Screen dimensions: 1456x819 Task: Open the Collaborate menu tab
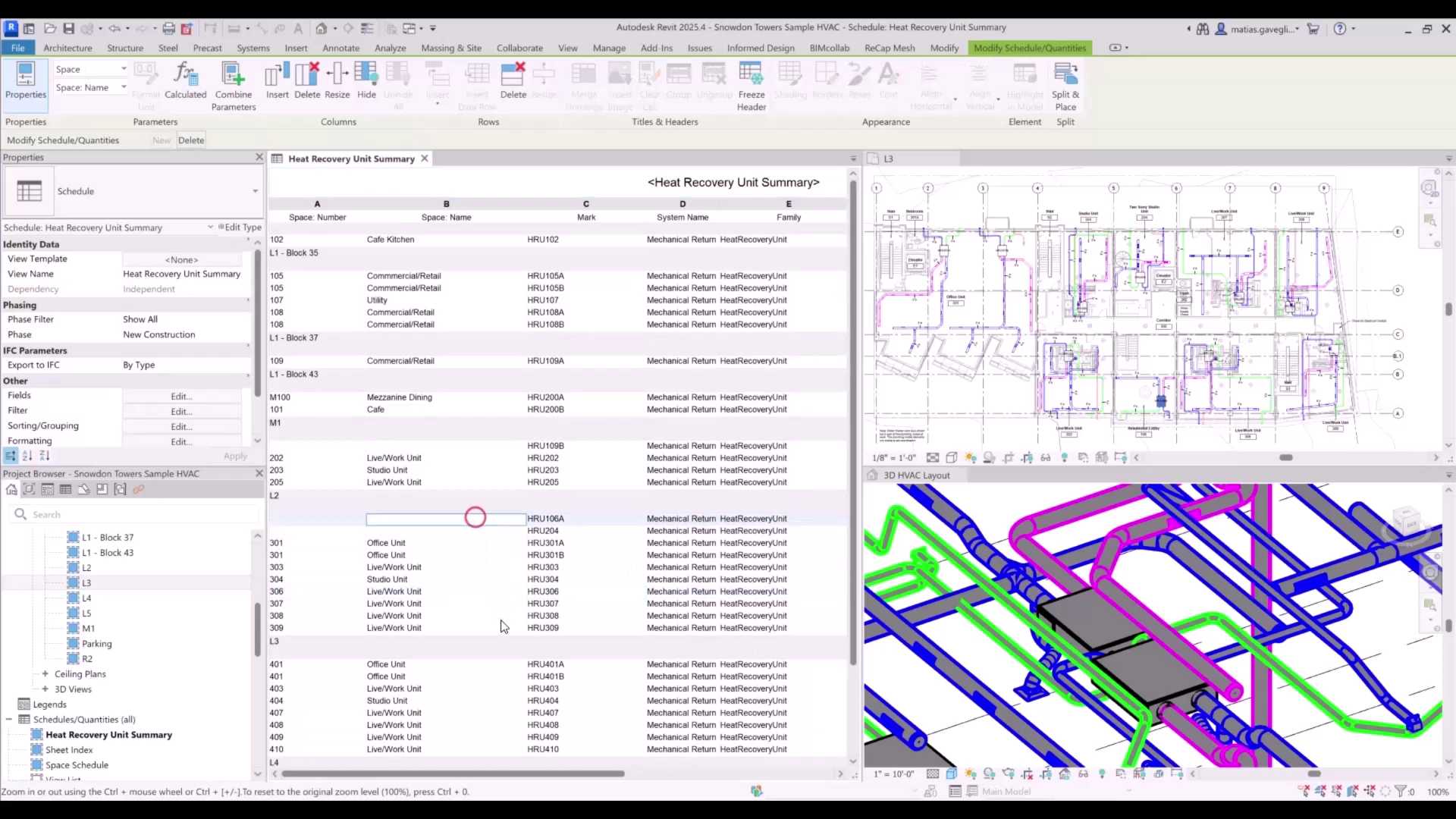[519, 47]
